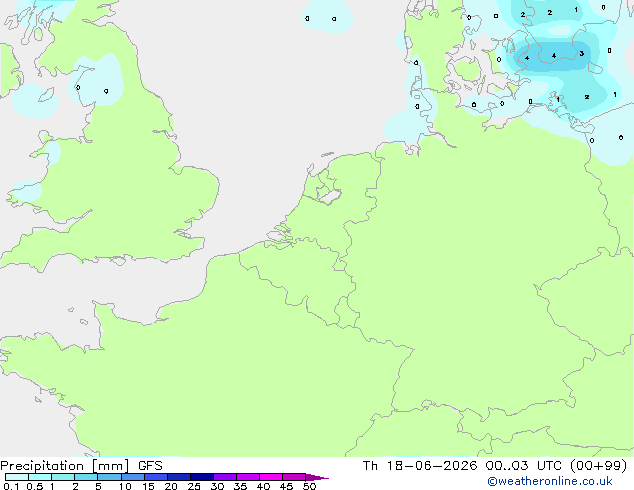Click the '0.1' legend scale label

click(x=11, y=486)
